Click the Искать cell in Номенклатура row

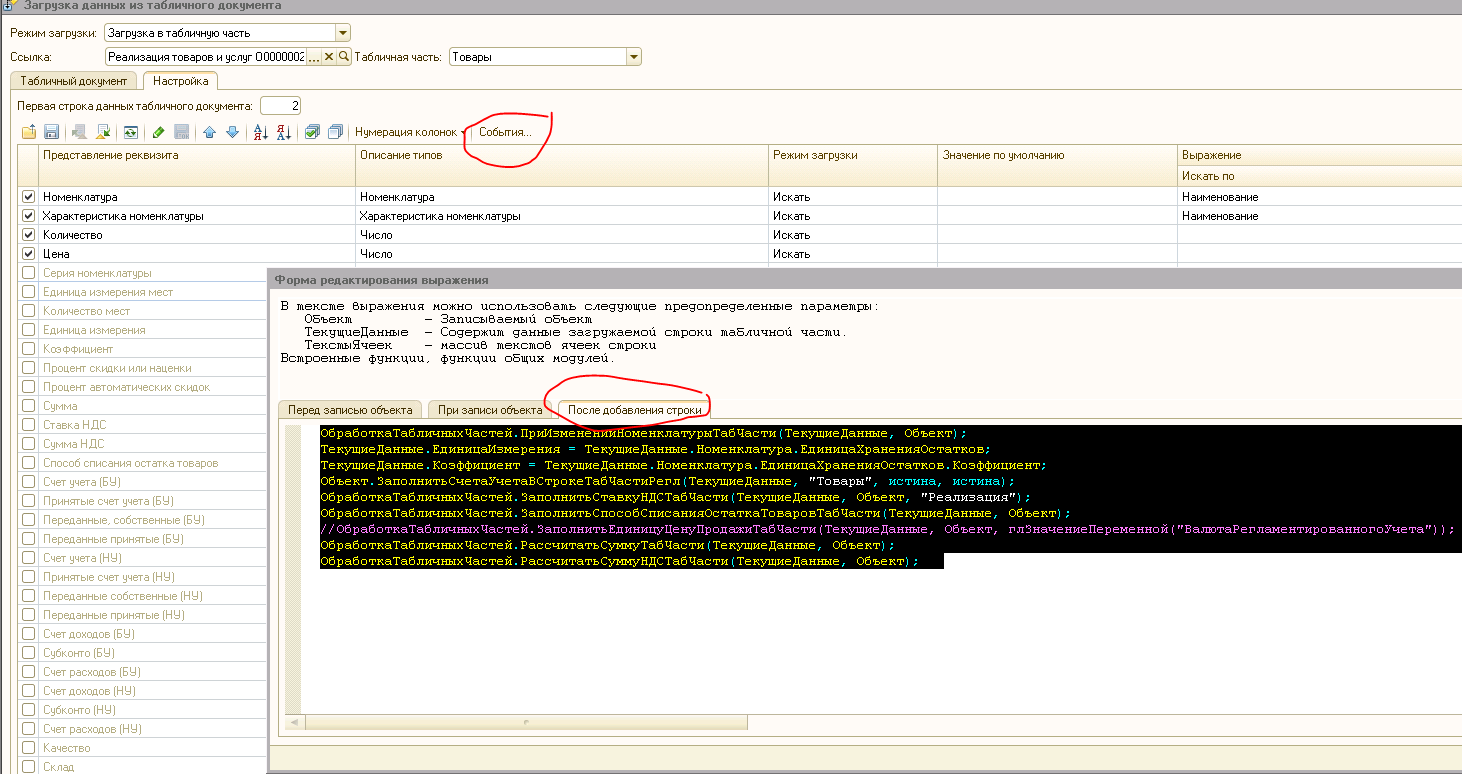click(x=853, y=197)
